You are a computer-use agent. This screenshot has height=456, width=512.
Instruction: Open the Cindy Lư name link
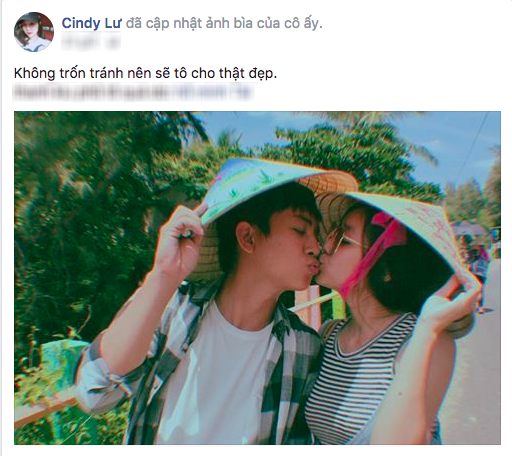point(91,23)
